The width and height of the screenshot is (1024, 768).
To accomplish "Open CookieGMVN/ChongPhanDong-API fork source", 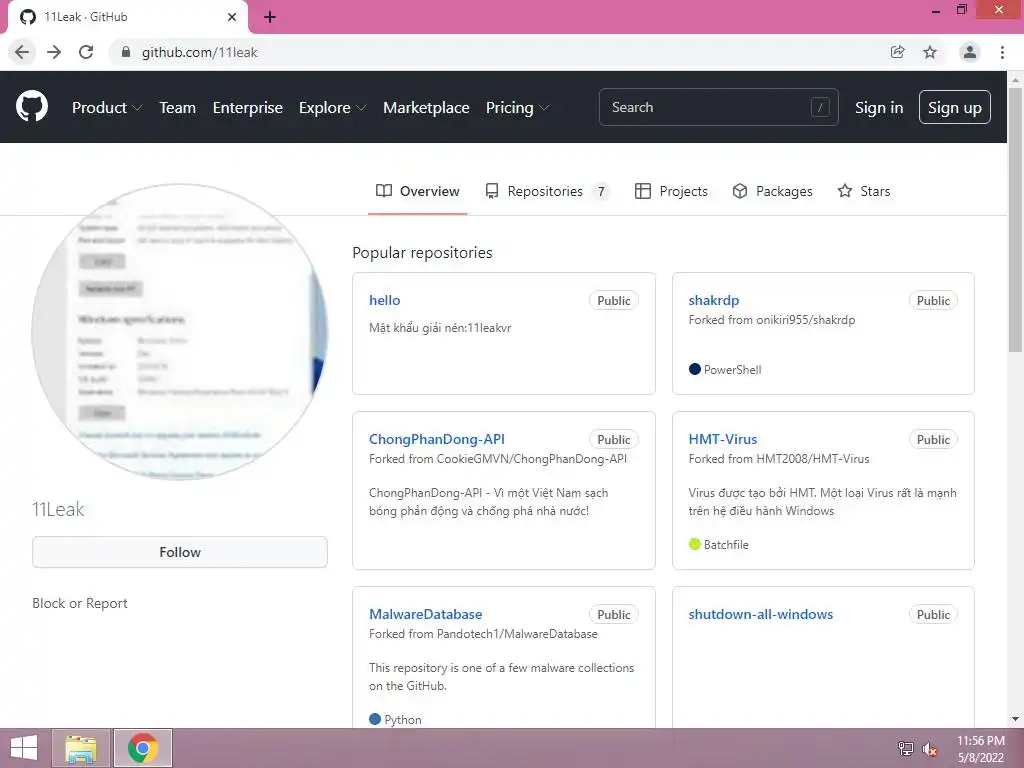I will pos(532,458).
